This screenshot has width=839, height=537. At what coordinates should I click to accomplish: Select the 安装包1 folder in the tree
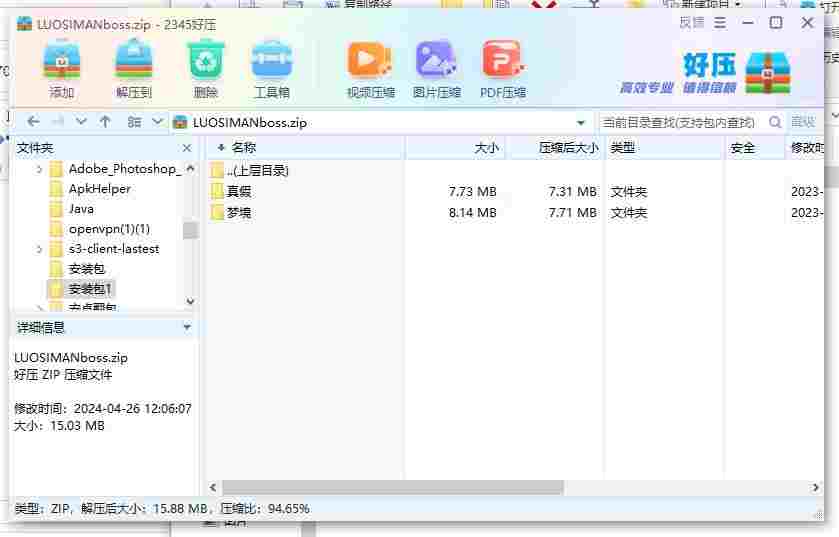tap(90, 289)
